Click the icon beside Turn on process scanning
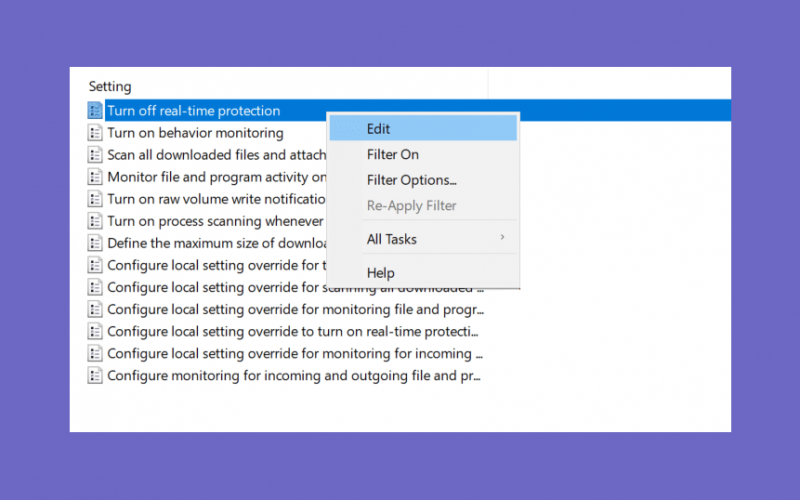Screen dimensions: 800x500 95,221
